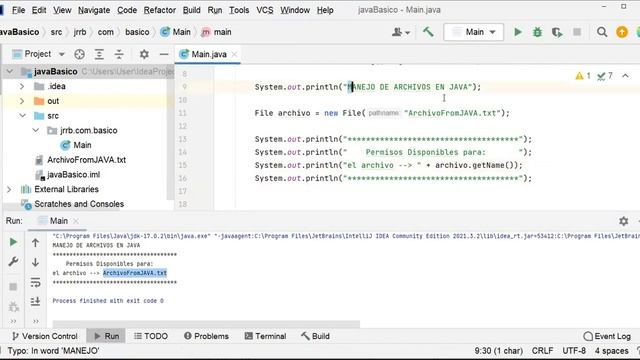640x360 pixels.
Task: Open the Code menu
Action: pyautogui.click(x=127, y=10)
